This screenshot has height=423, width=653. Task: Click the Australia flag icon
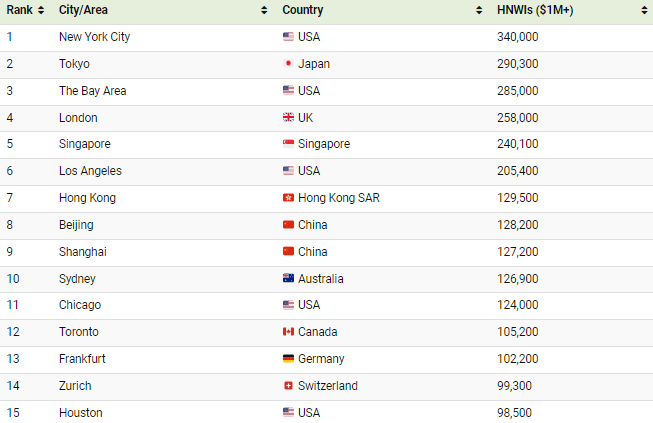(x=288, y=279)
